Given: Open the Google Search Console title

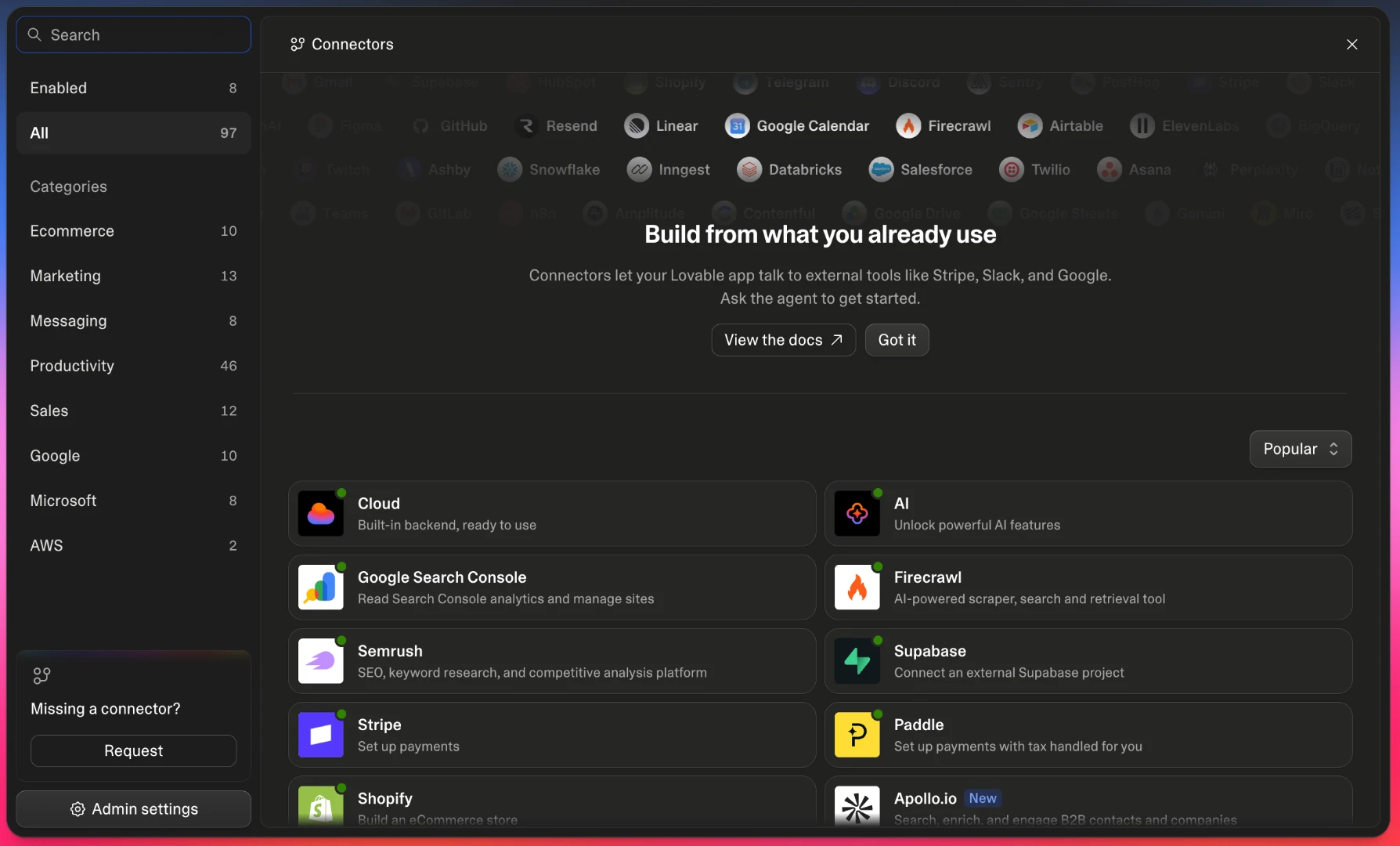Looking at the screenshot, I should click(442, 577).
